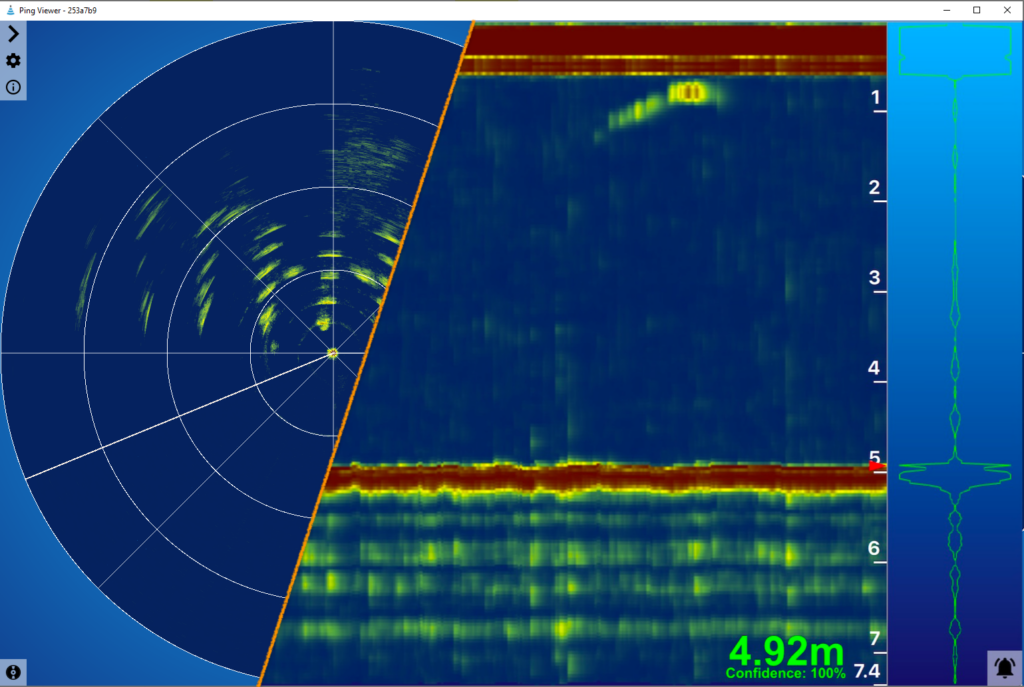This screenshot has width=1024, height=687.
Task: Expand the side menu with the chevron arrow
Action: coord(13,33)
